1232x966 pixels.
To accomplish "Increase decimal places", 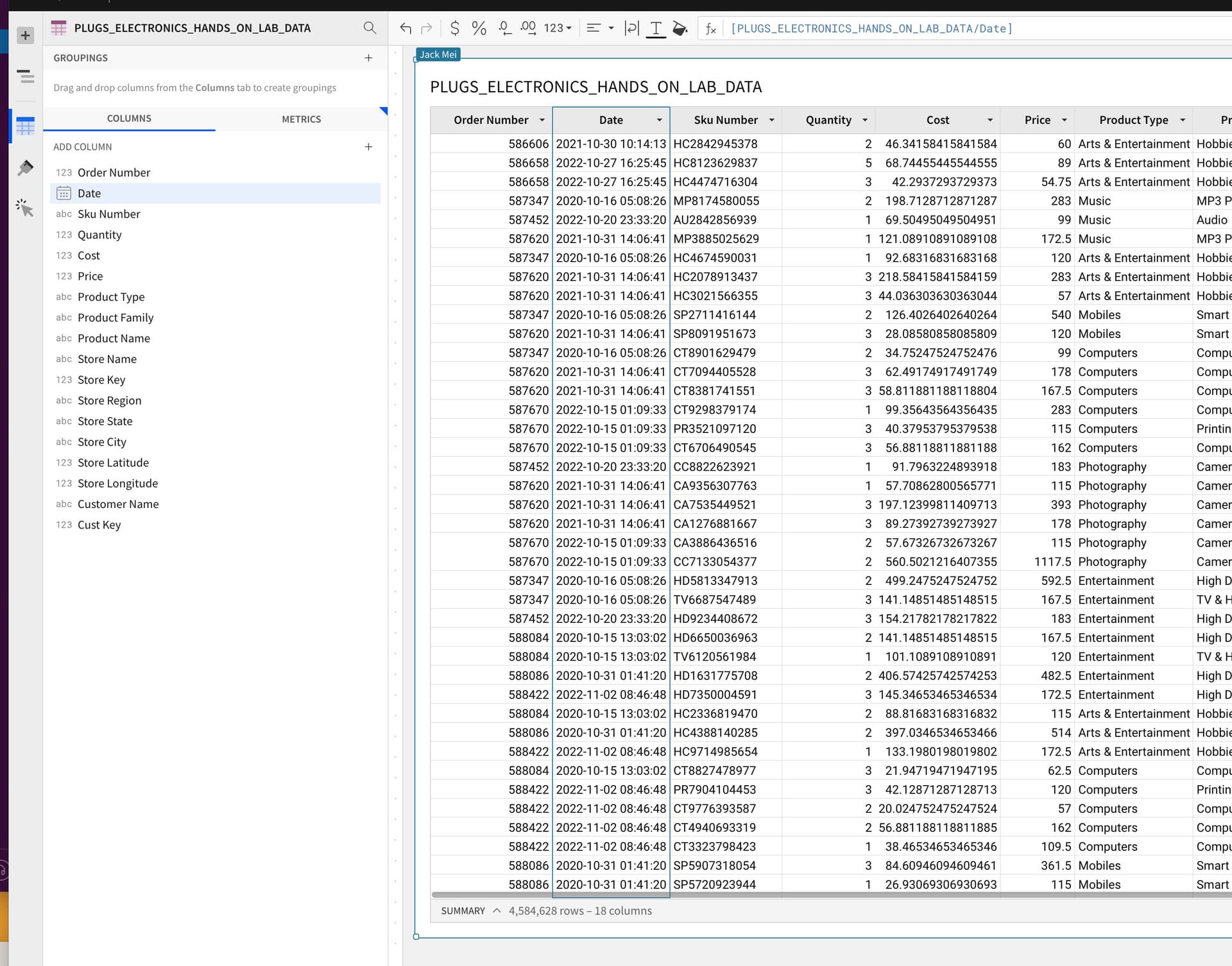I will pyautogui.click(x=528, y=28).
